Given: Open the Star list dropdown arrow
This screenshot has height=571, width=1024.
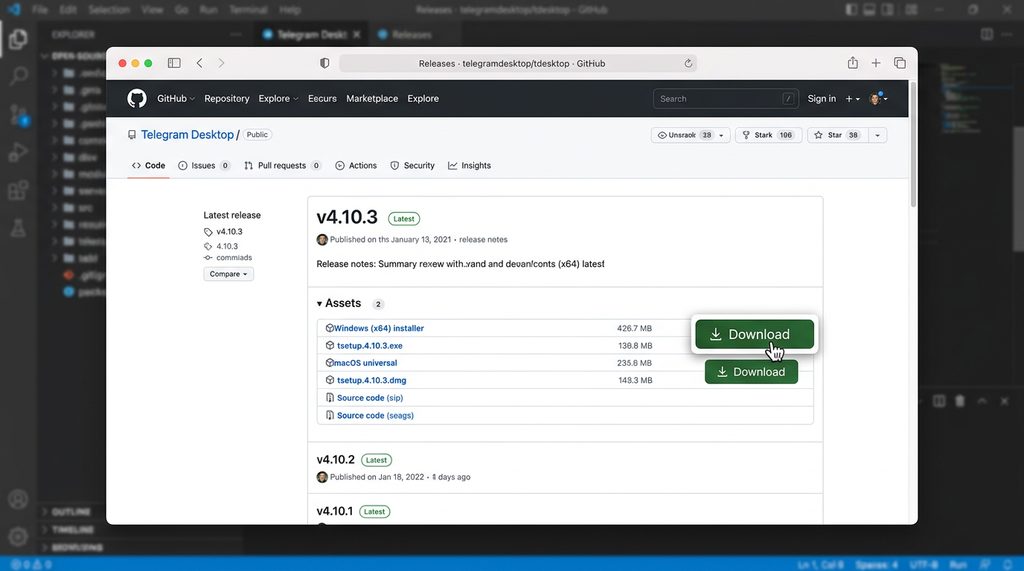Looking at the screenshot, I should click(877, 135).
